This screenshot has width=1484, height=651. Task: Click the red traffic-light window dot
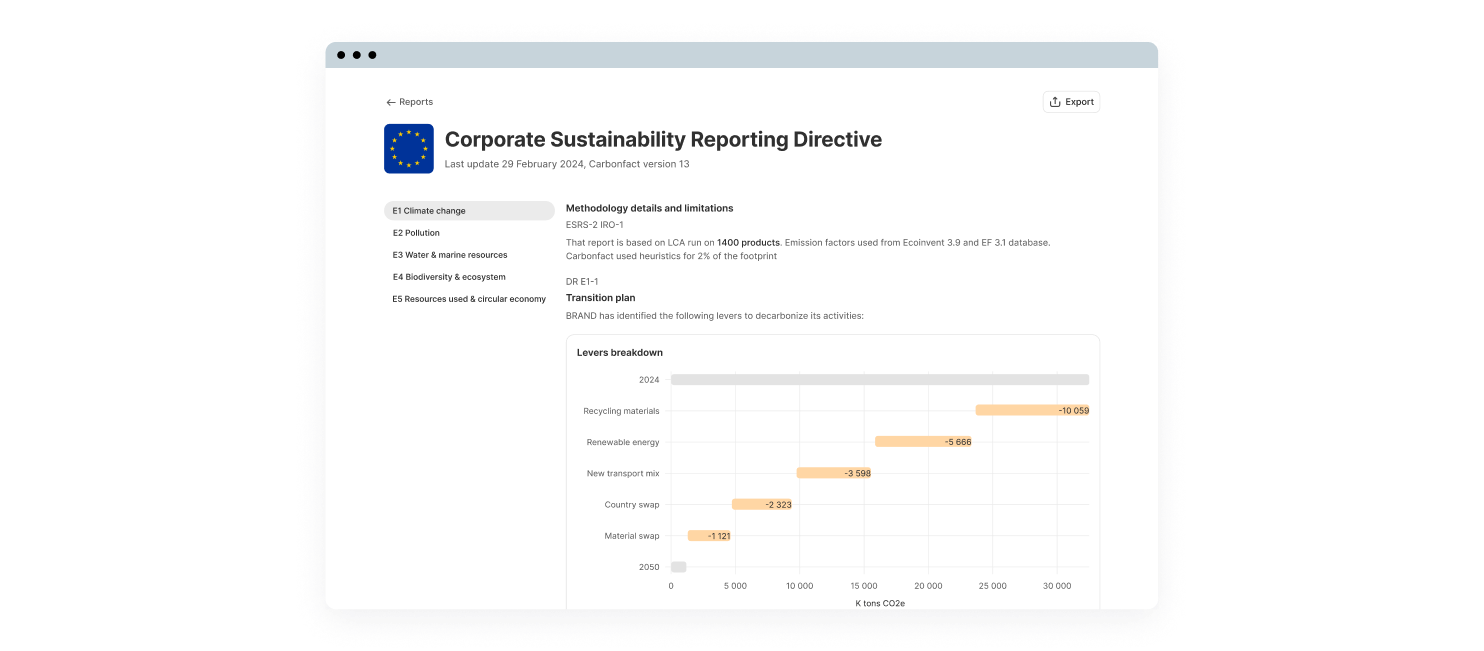[x=343, y=56]
